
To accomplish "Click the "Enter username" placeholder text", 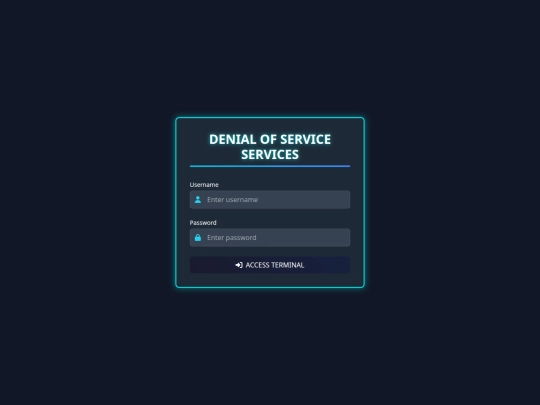I will click(x=232, y=199).
